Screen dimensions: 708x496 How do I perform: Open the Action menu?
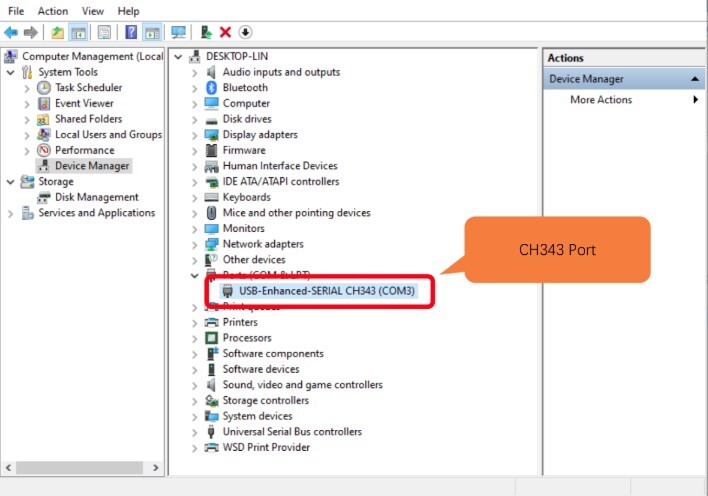point(53,11)
